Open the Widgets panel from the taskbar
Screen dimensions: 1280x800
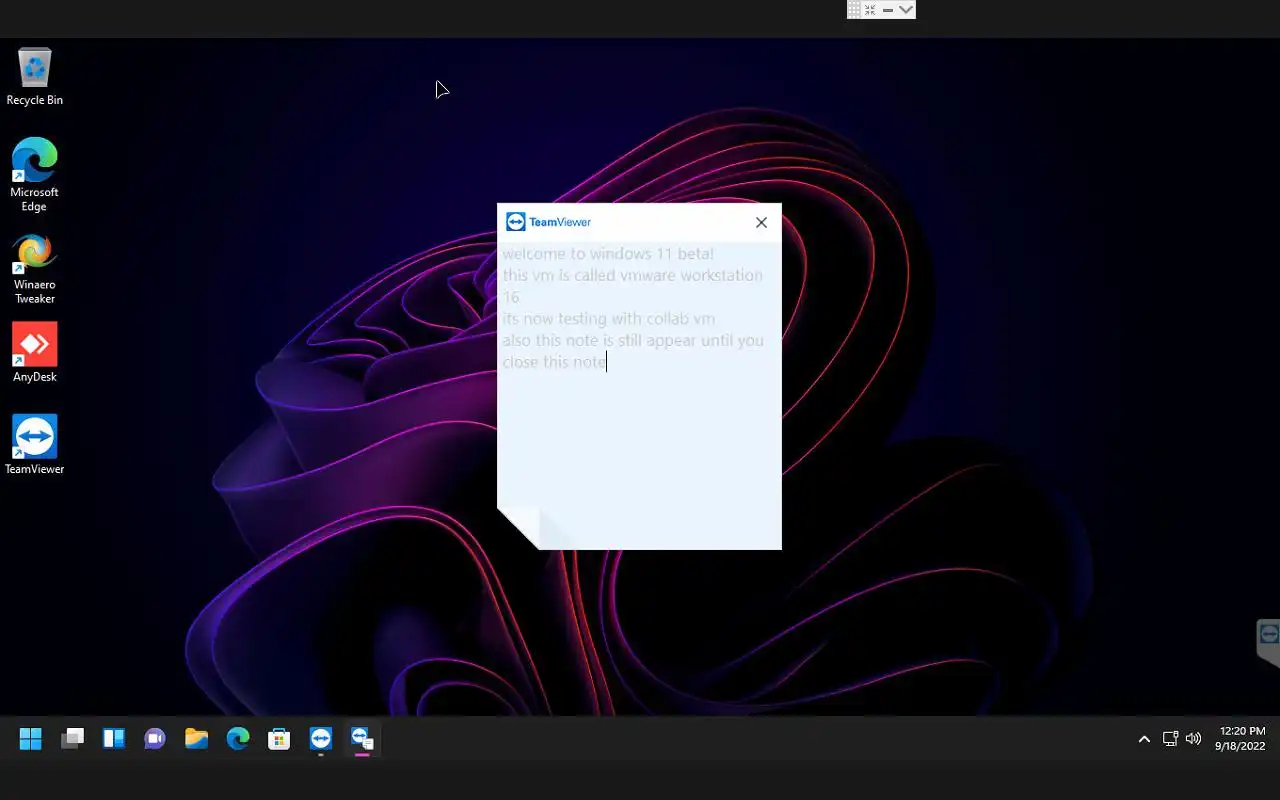114,739
